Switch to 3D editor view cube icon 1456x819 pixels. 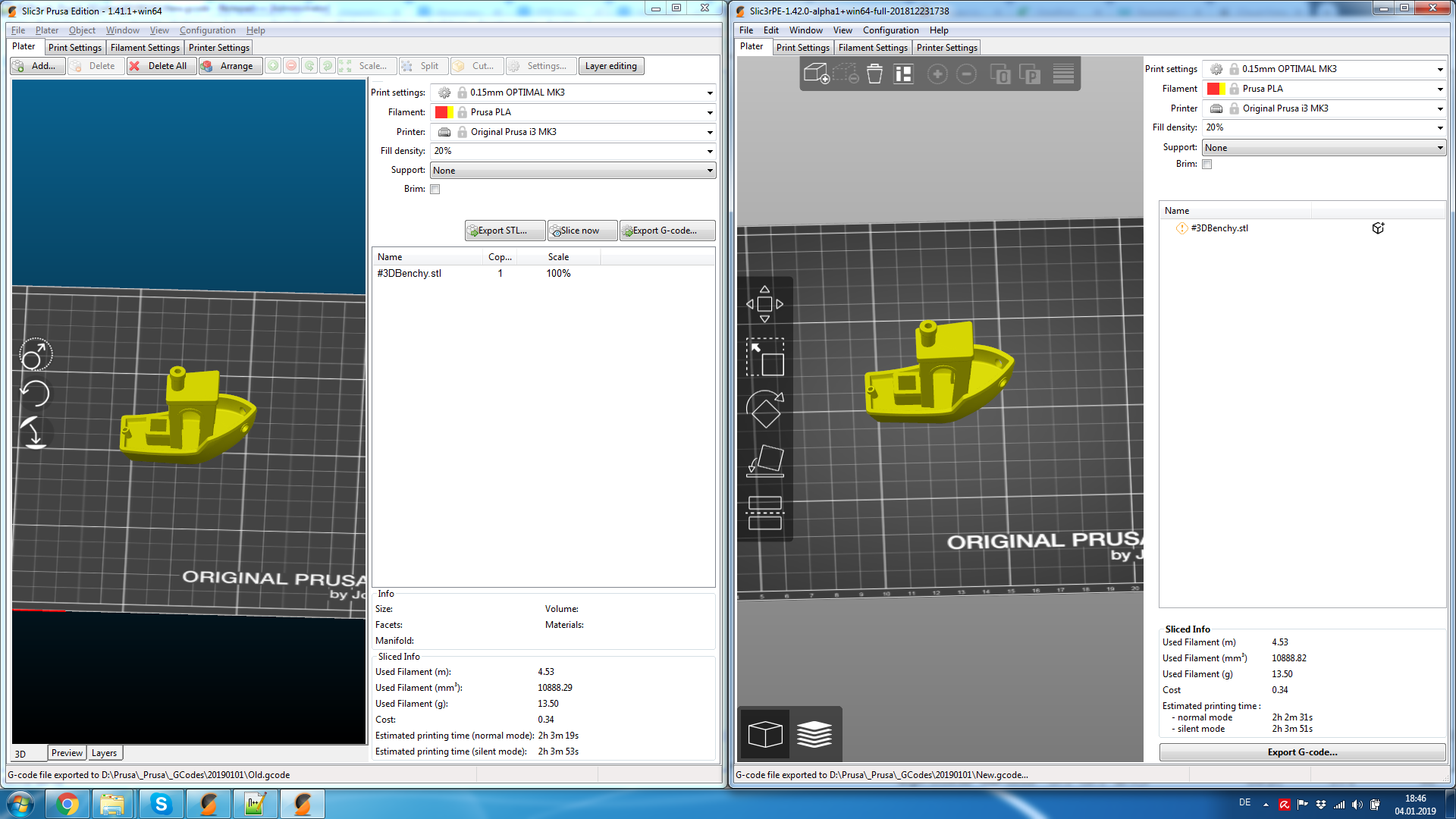point(764,734)
